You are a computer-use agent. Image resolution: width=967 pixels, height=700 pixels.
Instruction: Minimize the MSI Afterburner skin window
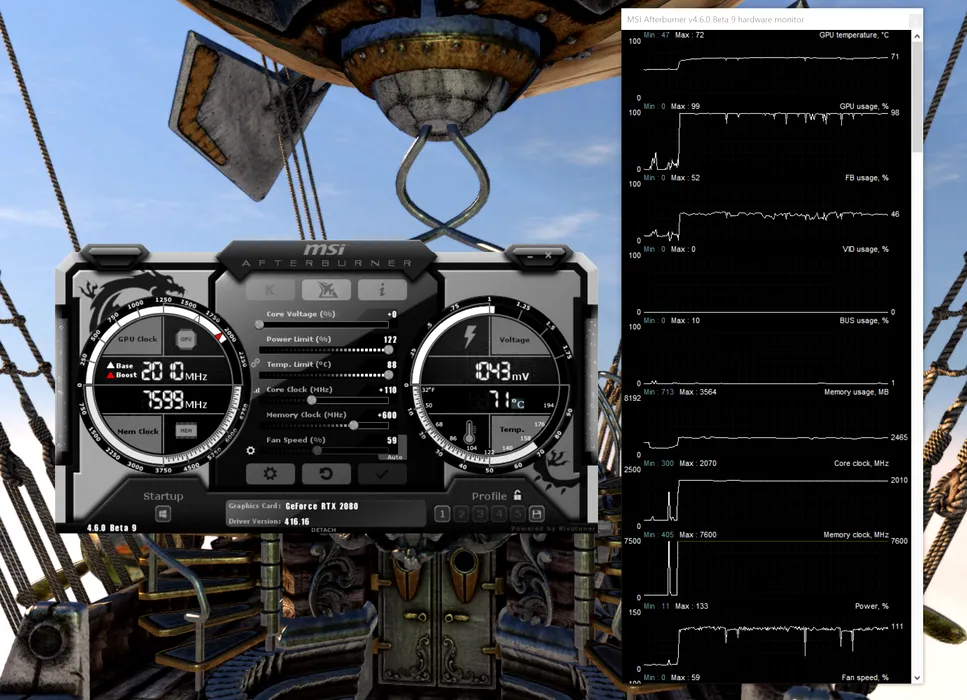tap(530, 255)
